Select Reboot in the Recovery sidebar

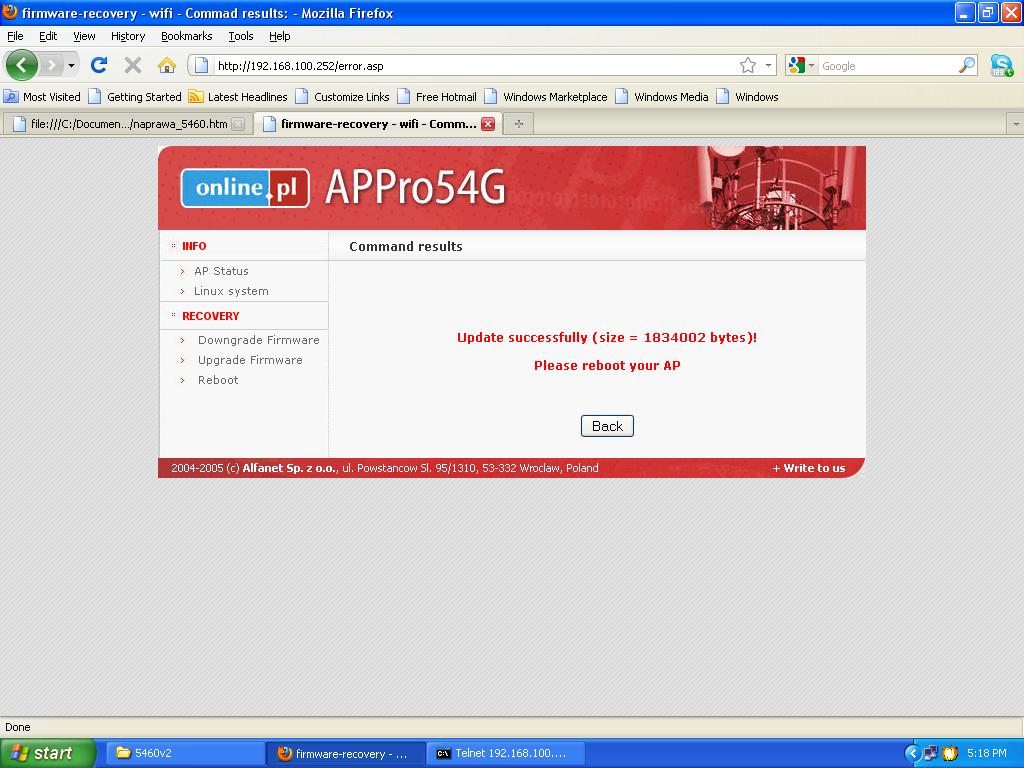click(218, 380)
